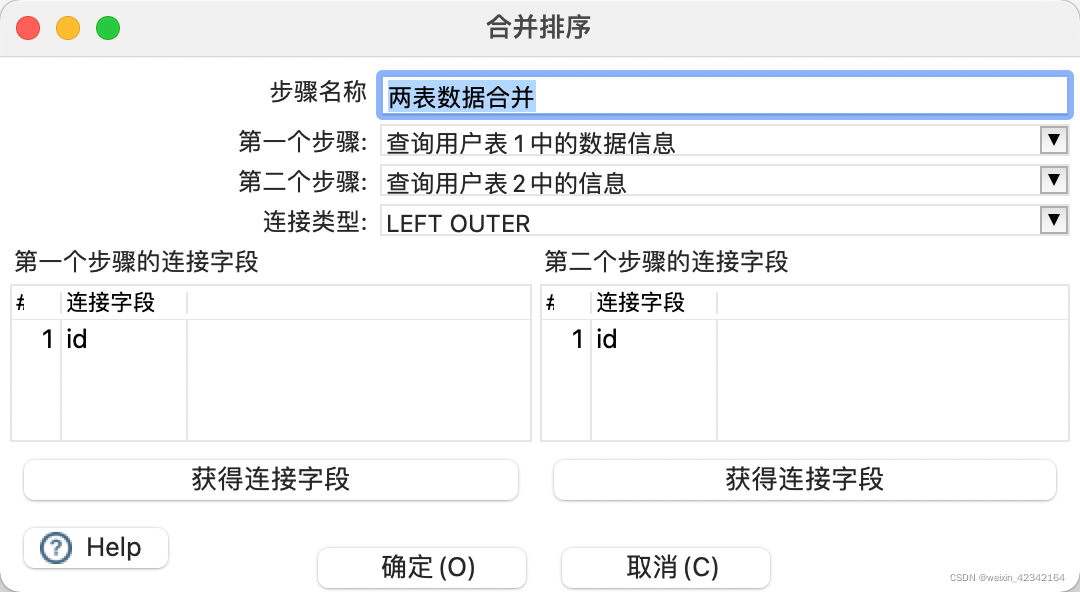Click the LEFT OUTER combo box text
Image resolution: width=1080 pixels, height=592 pixels.
[x=458, y=223]
